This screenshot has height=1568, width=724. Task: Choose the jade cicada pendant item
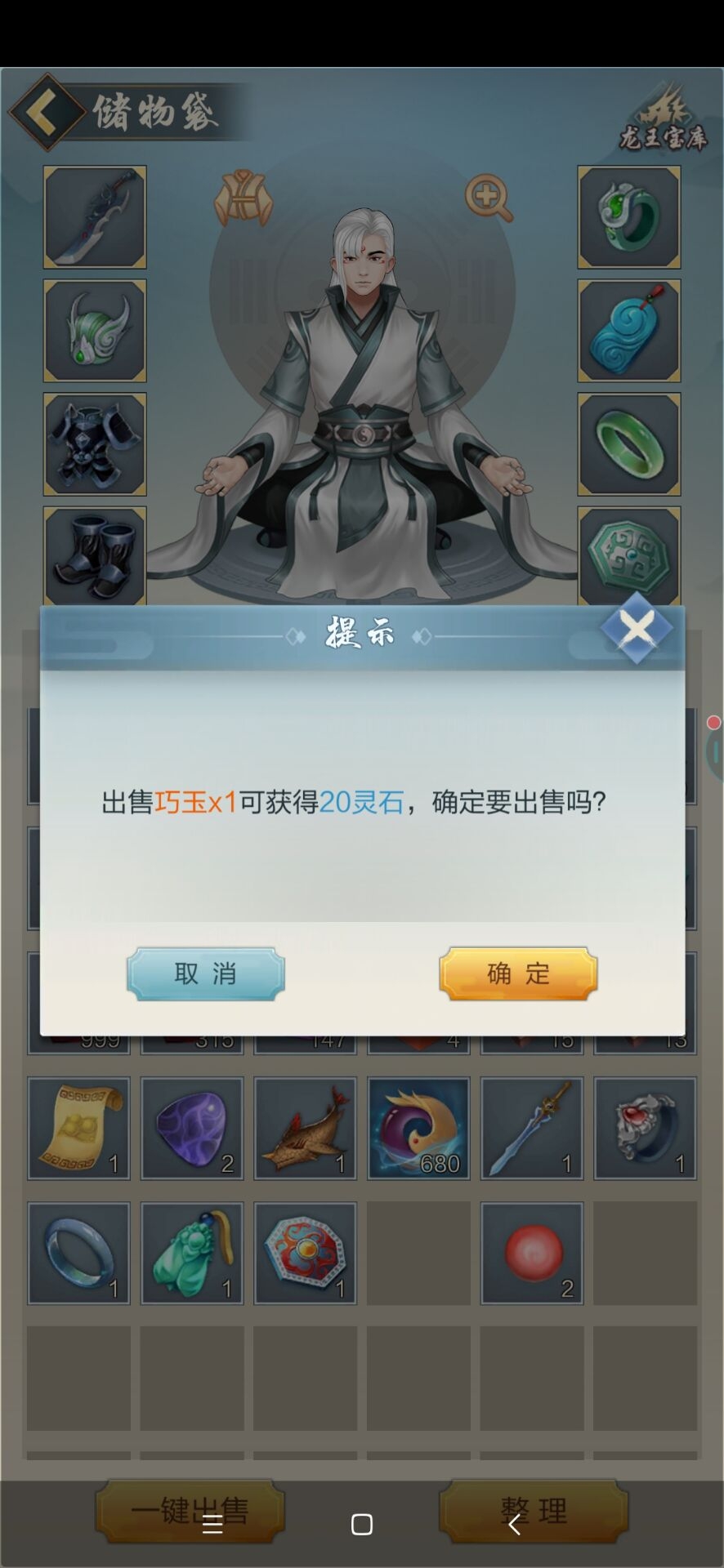(192, 1253)
